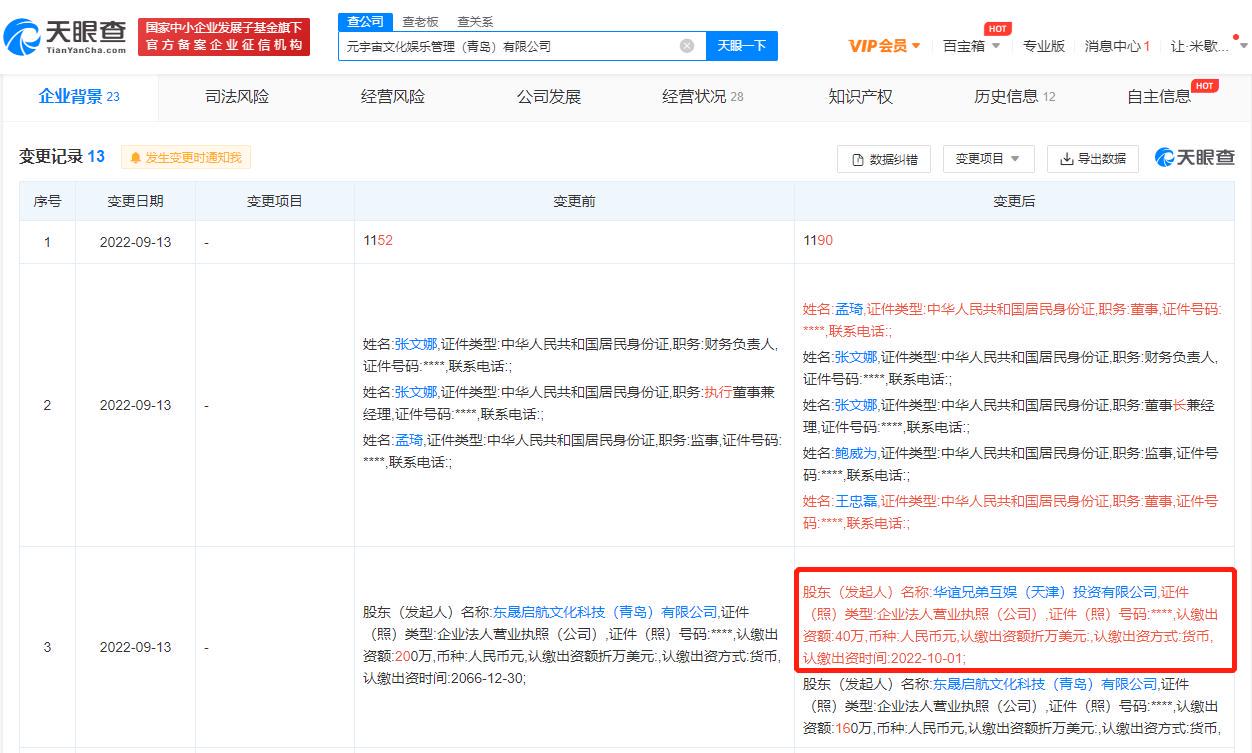Switch to the 自主信息 tab

pyautogui.click(x=1159, y=96)
